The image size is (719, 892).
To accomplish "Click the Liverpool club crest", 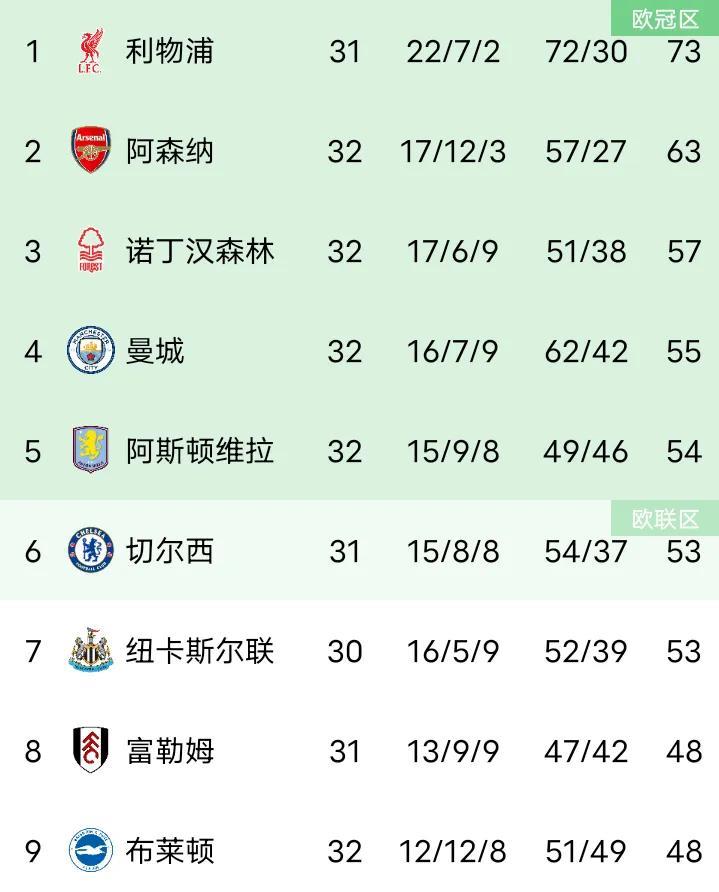I will [x=90, y=51].
